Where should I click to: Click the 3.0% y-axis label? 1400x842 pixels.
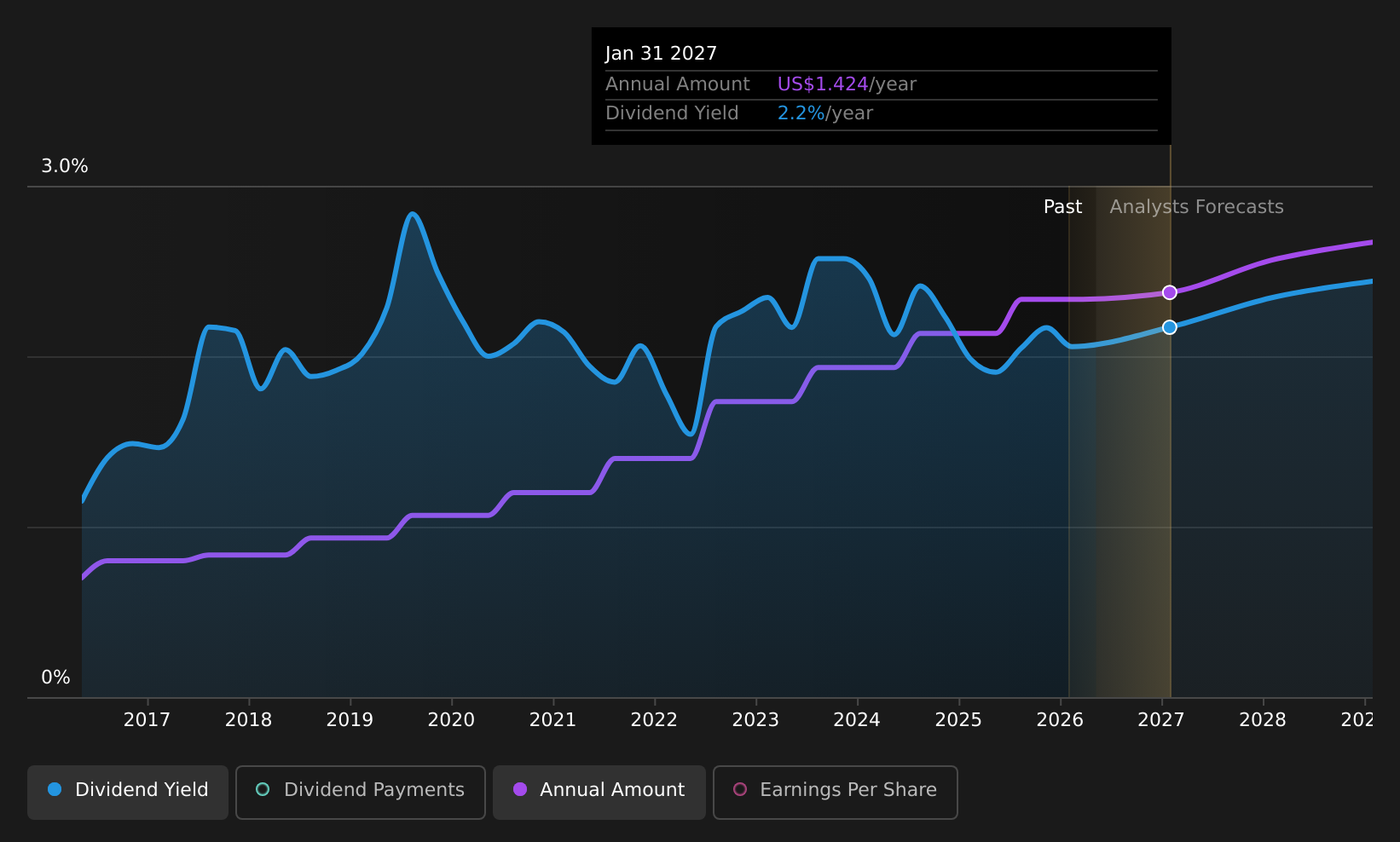click(x=65, y=166)
